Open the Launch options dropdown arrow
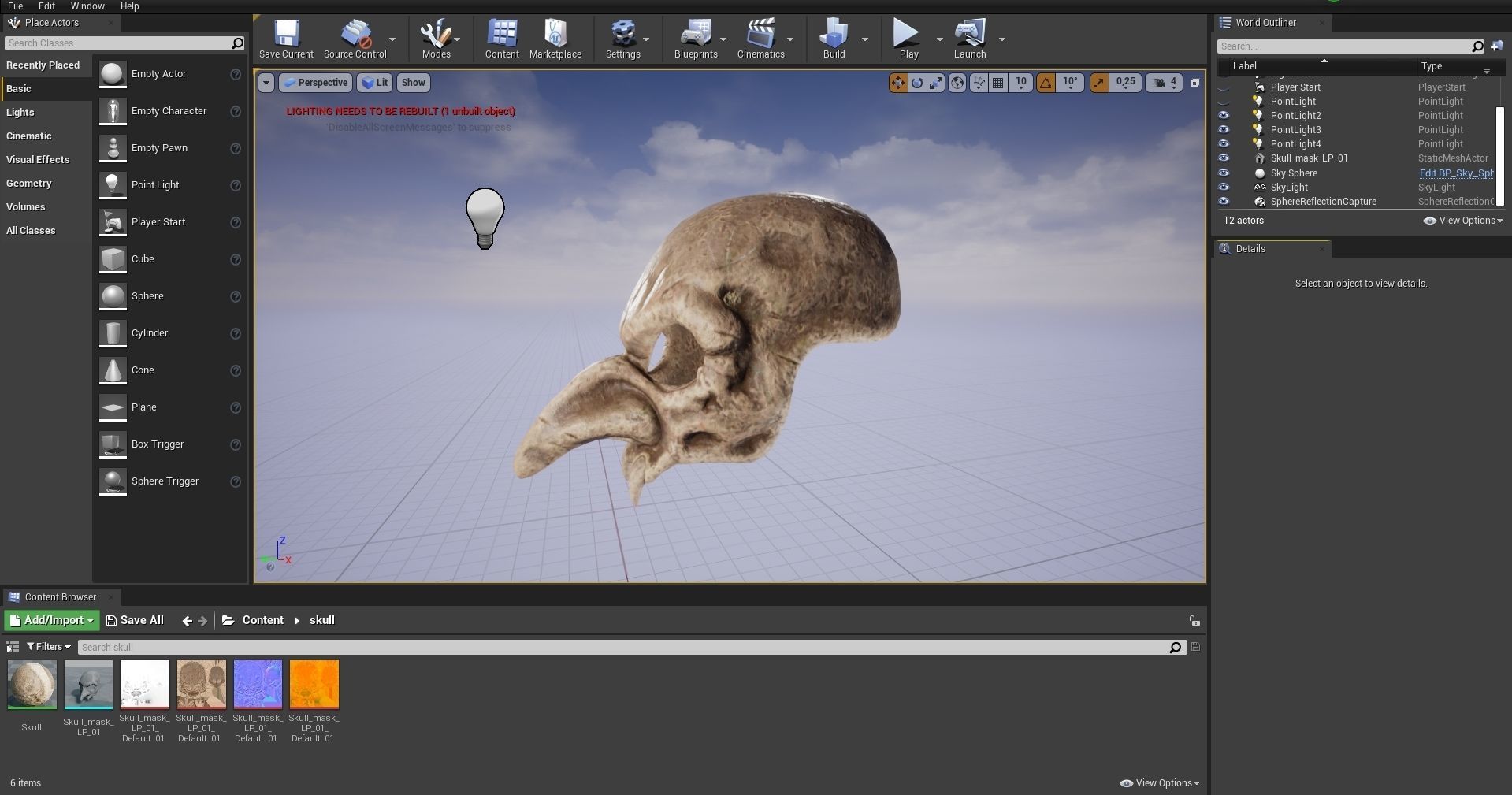The image size is (1512, 795). click(1002, 39)
